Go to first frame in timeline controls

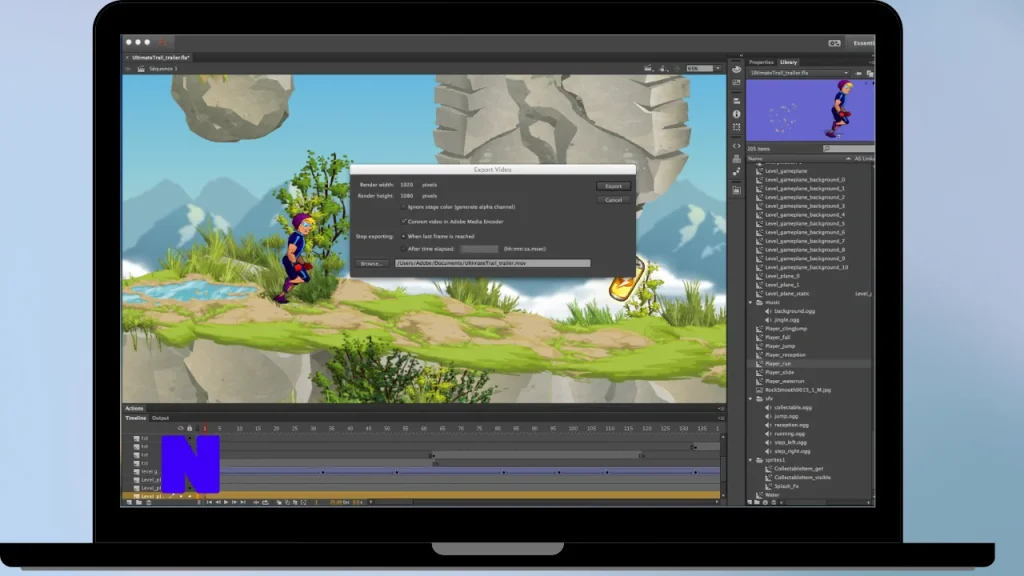click(x=209, y=502)
